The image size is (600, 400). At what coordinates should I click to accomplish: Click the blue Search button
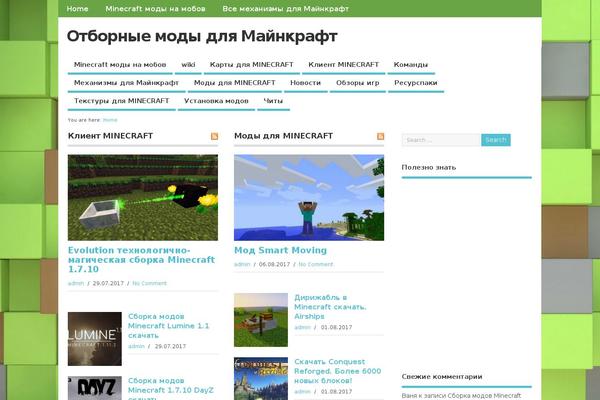pyautogui.click(x=496, y=140)
